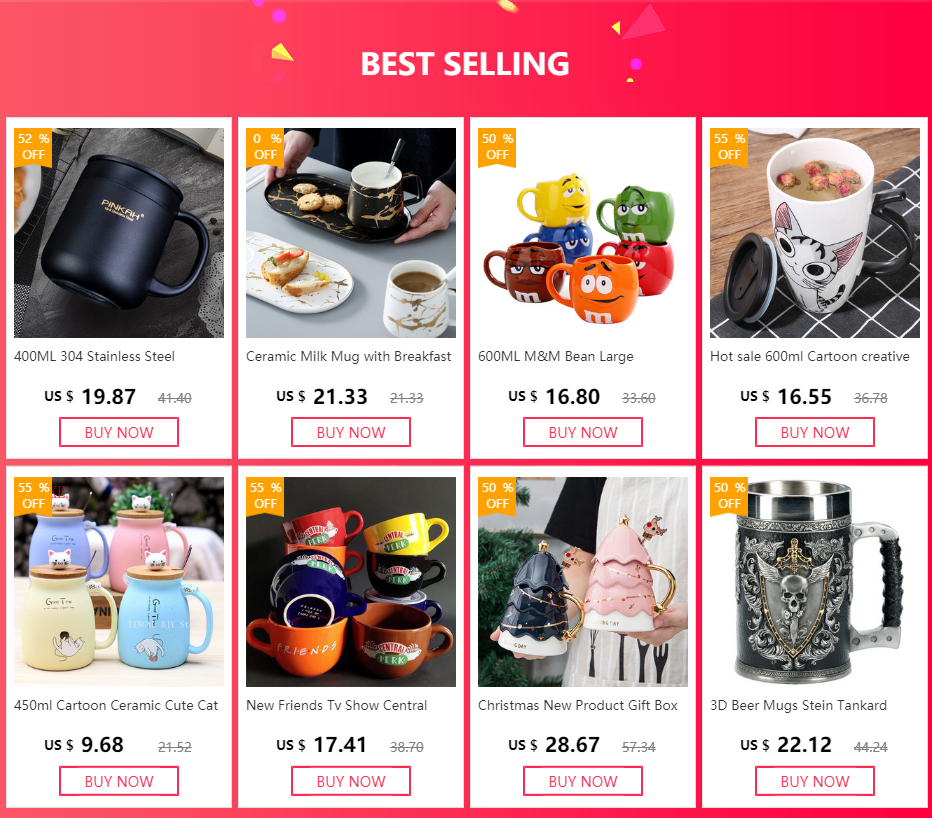This screenshot has width=932, height=818.
Task: Open the Christmas New Product Gift Box title
Action: (x=578, y=705)
